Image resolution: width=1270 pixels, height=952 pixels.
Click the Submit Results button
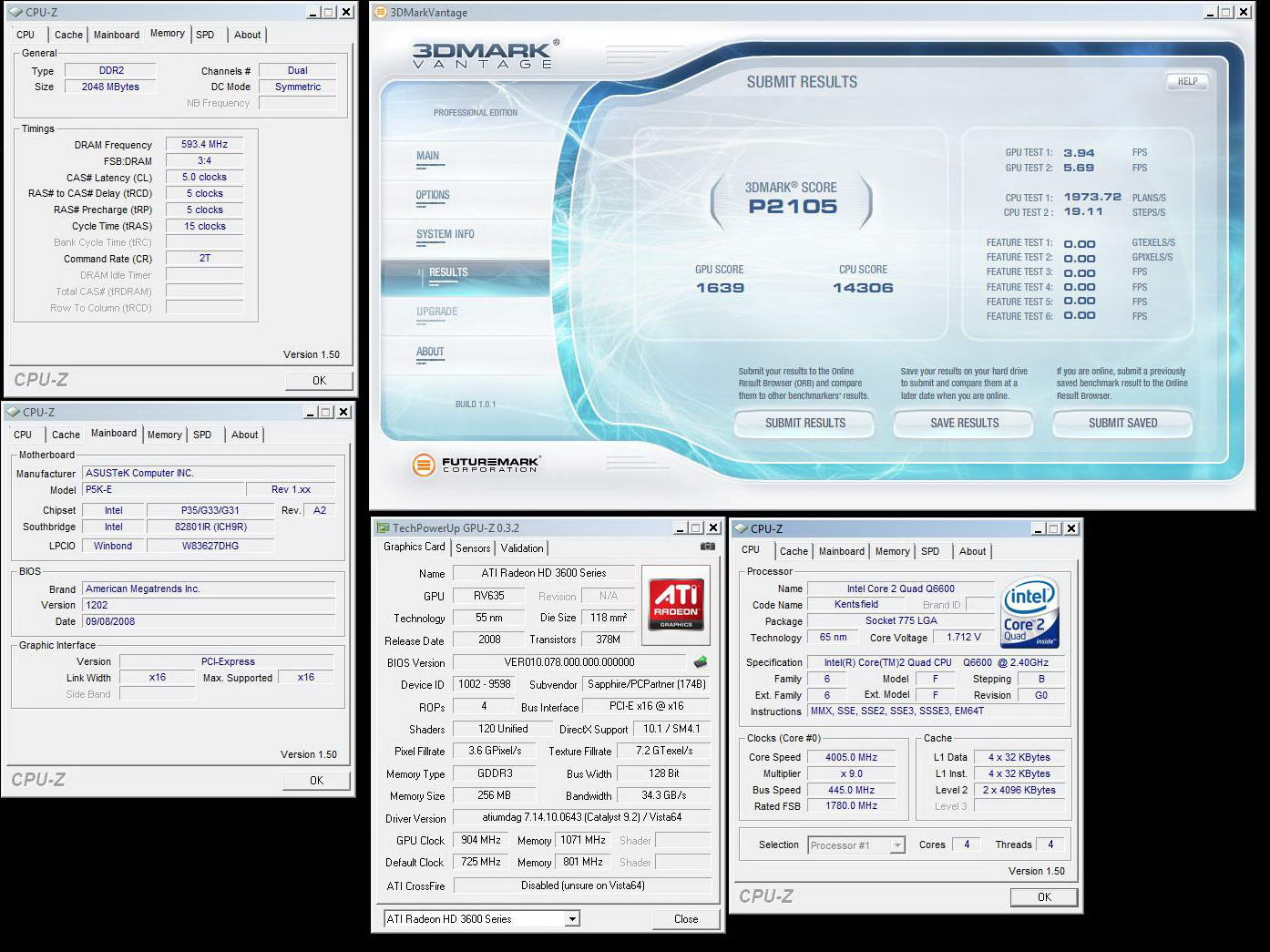pyautogui.click(x=805, y=423)
